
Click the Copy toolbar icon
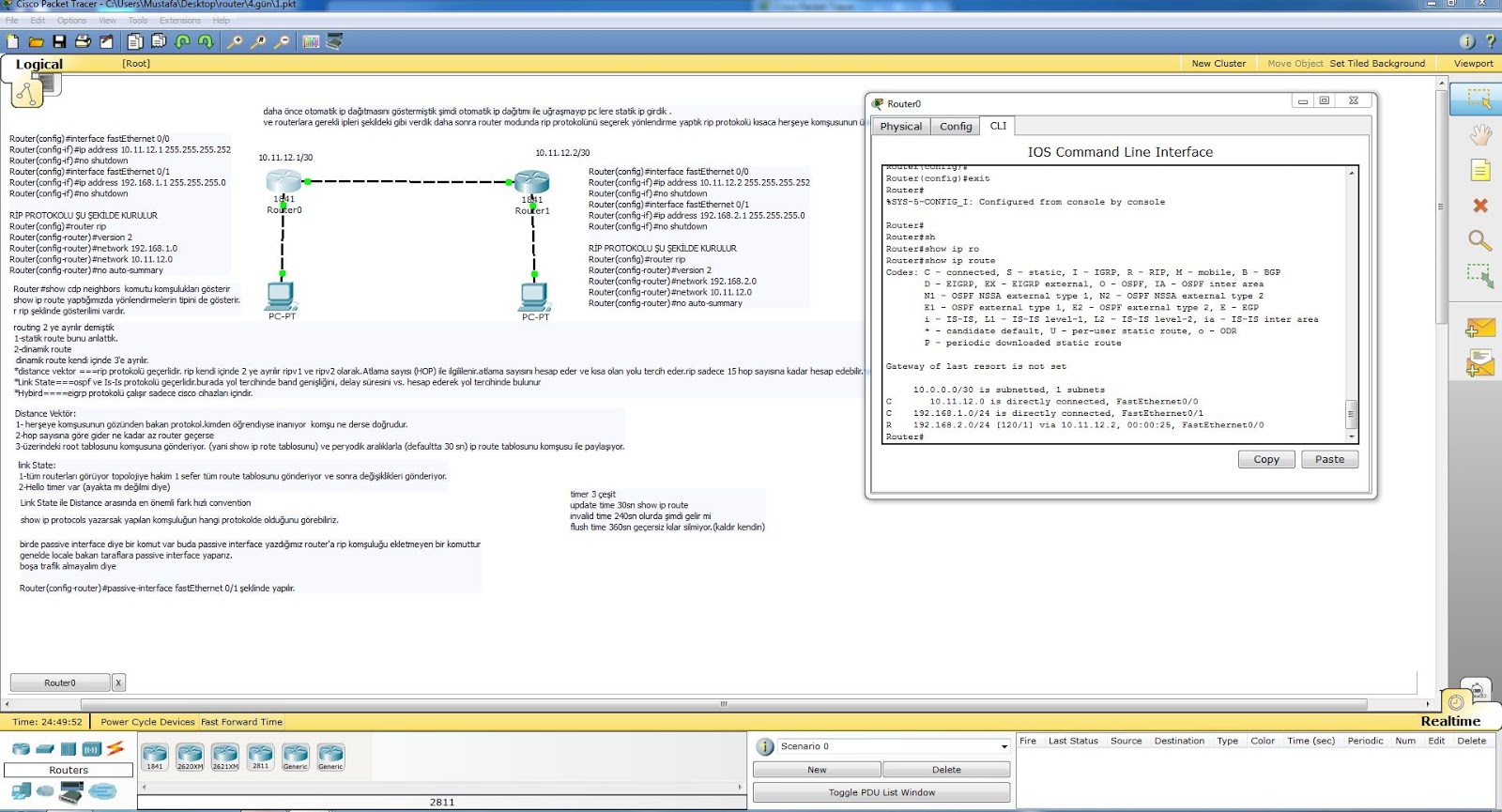coord(135,41)
